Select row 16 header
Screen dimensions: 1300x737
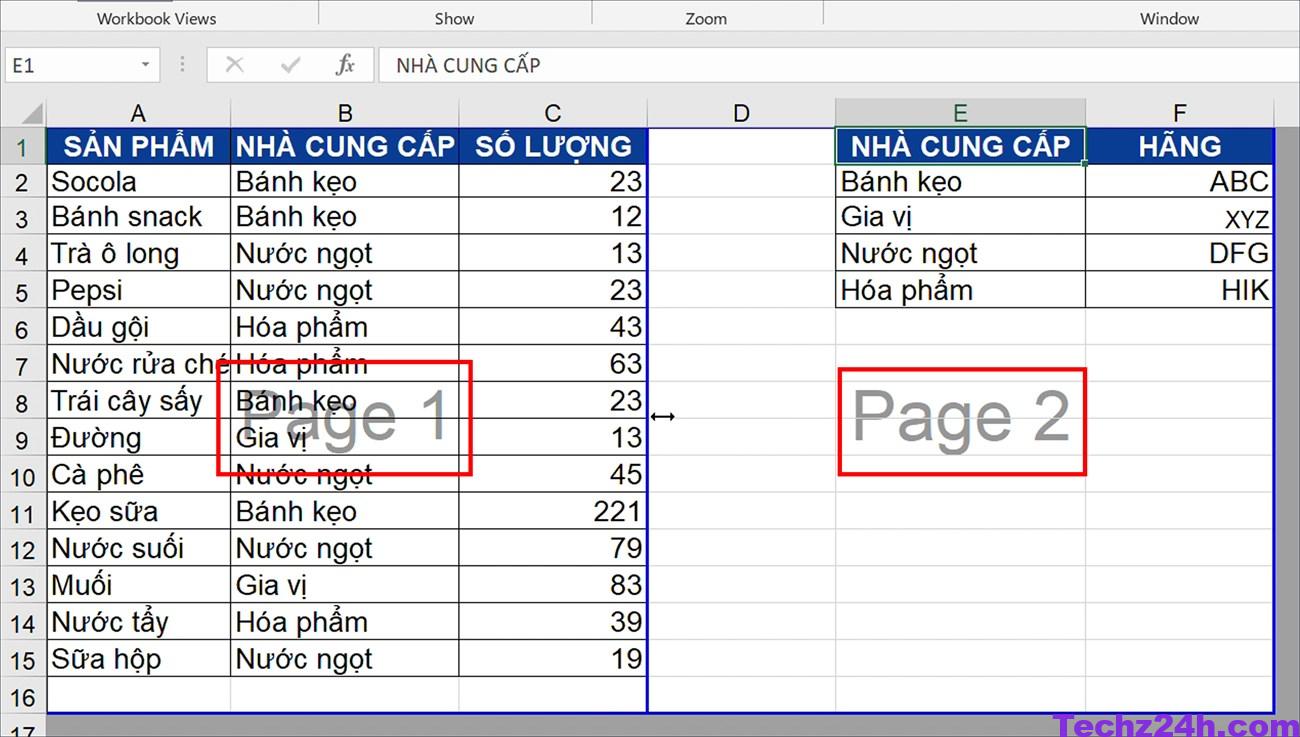click(23, 696)
